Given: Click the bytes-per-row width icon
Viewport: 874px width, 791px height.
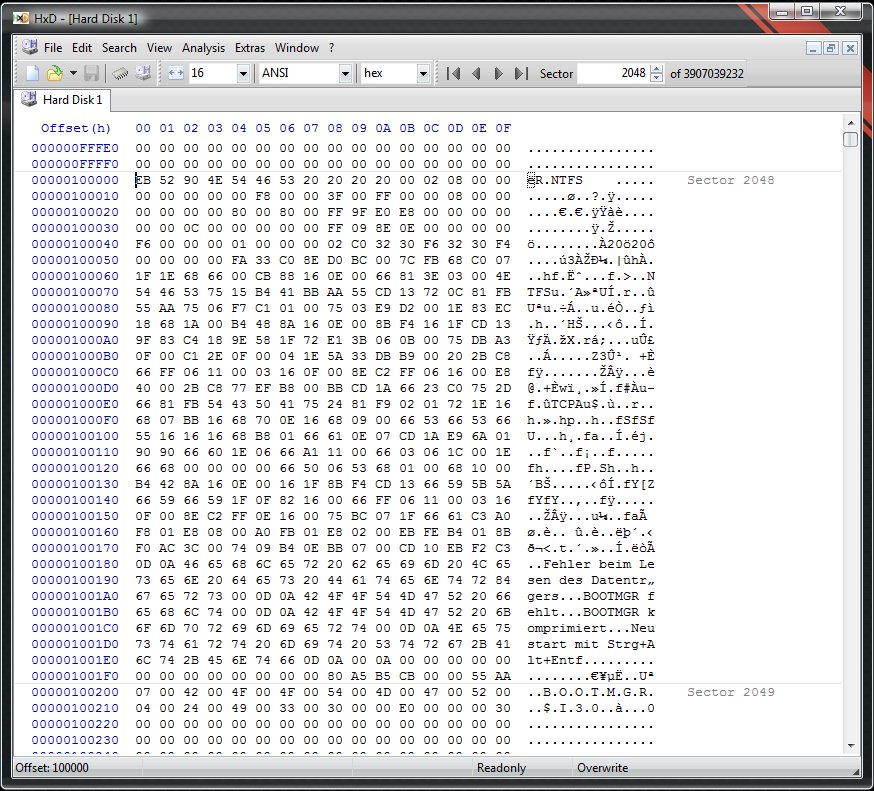Looking at the screenshot, I should tap(176, 73).
